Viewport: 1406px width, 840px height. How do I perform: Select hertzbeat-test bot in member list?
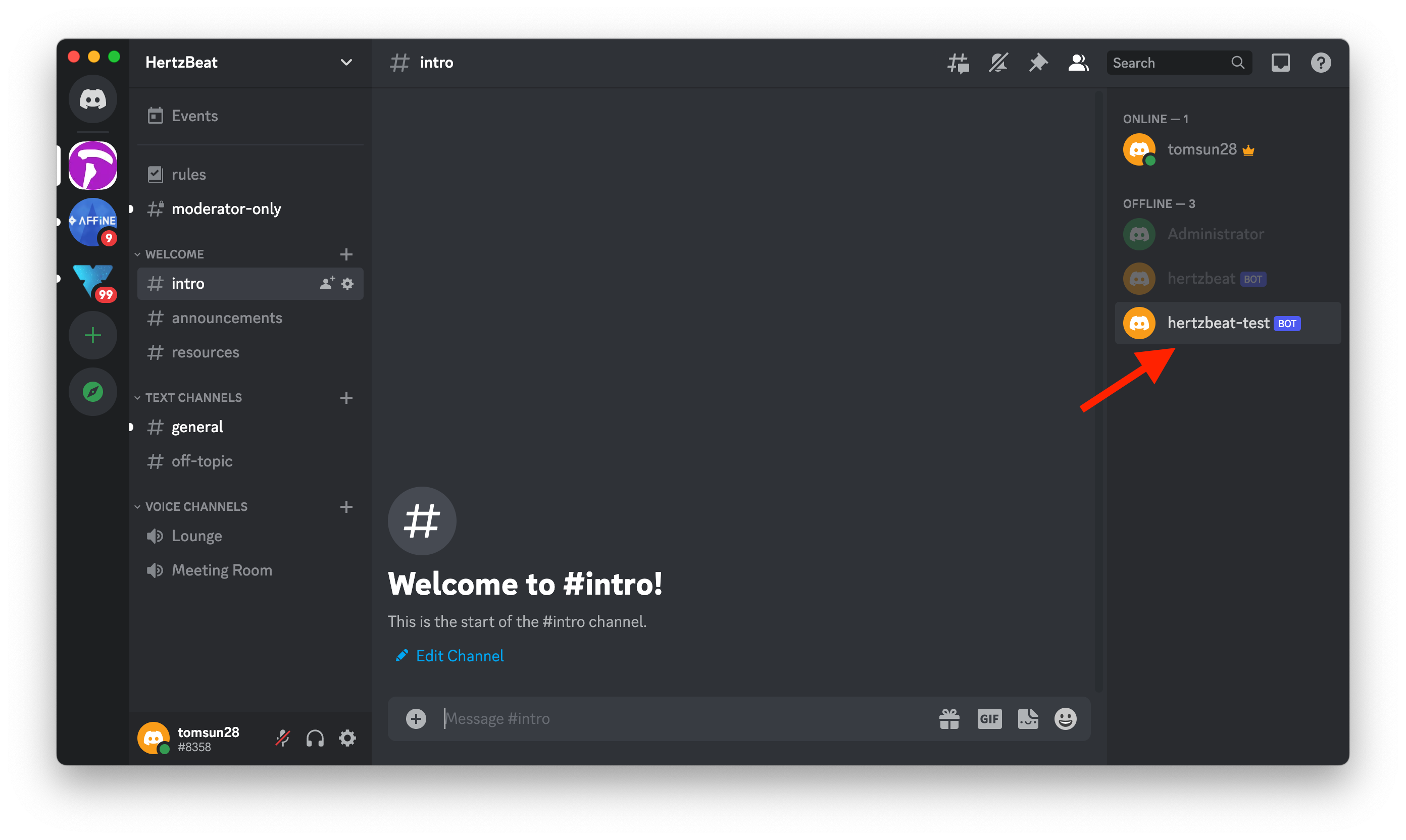tap(1218, 323)
